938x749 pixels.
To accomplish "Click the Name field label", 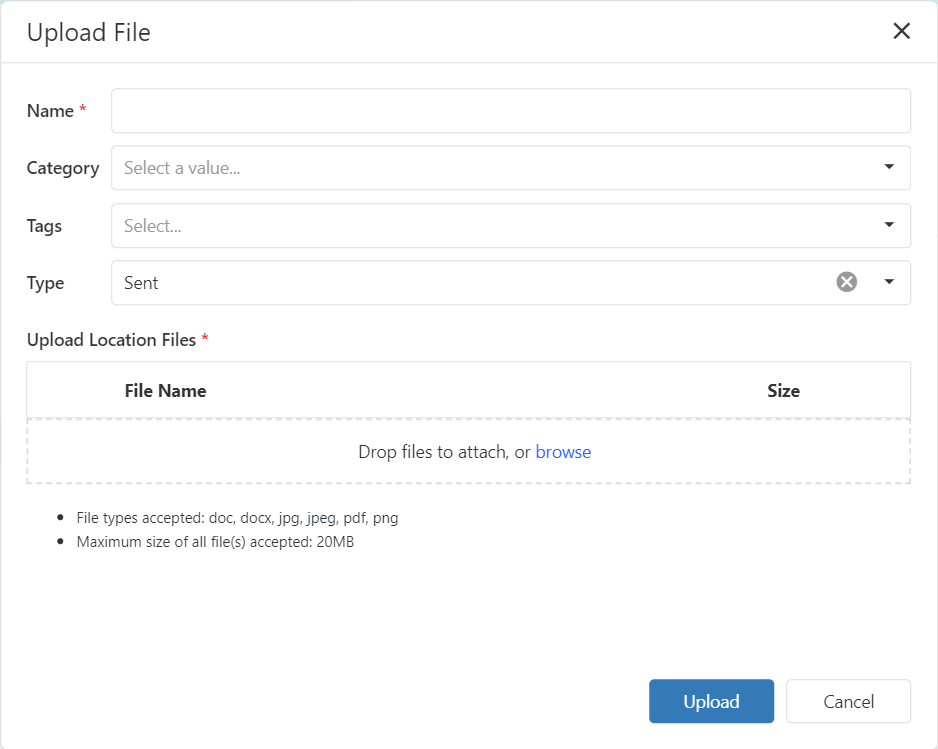I will 50,111.
